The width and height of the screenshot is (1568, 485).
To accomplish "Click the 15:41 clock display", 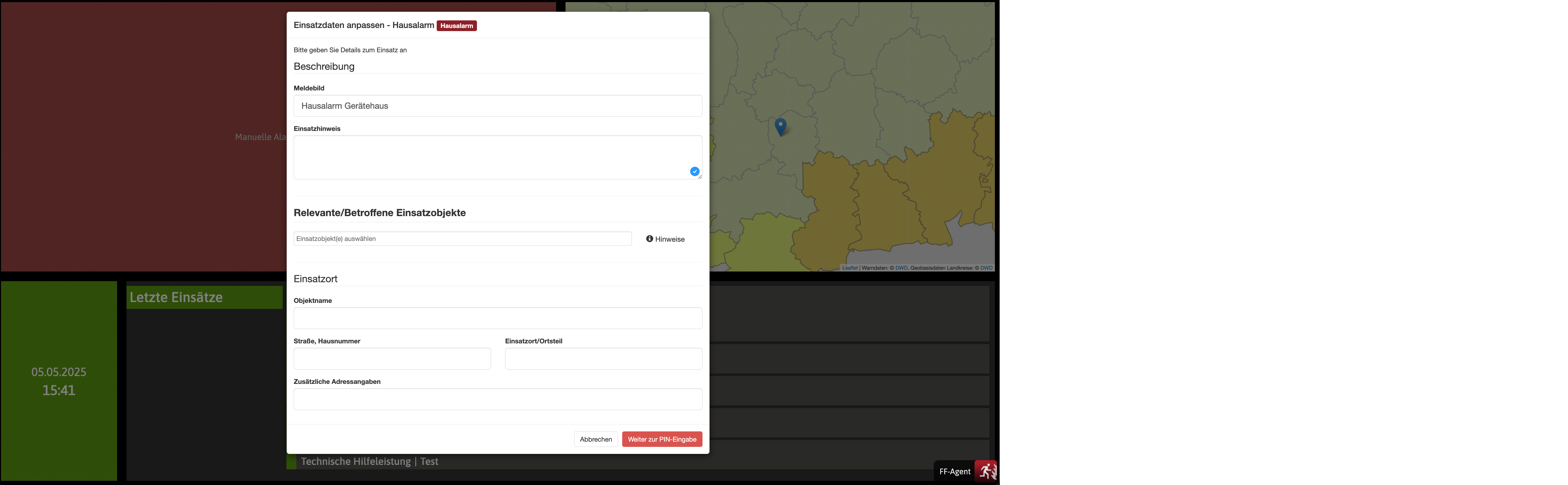I will click(59, 390).
